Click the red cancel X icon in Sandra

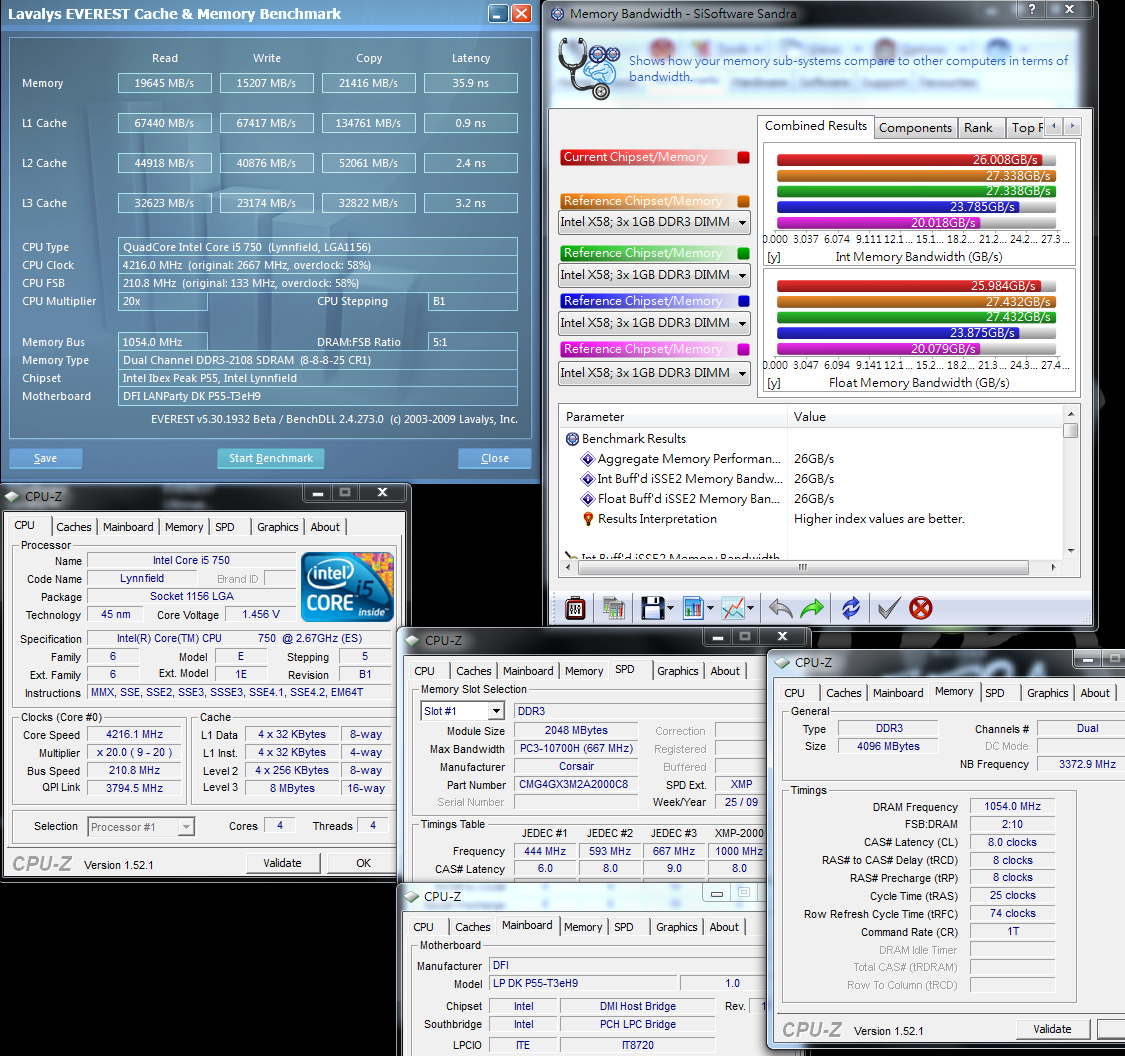pos(921,608)
